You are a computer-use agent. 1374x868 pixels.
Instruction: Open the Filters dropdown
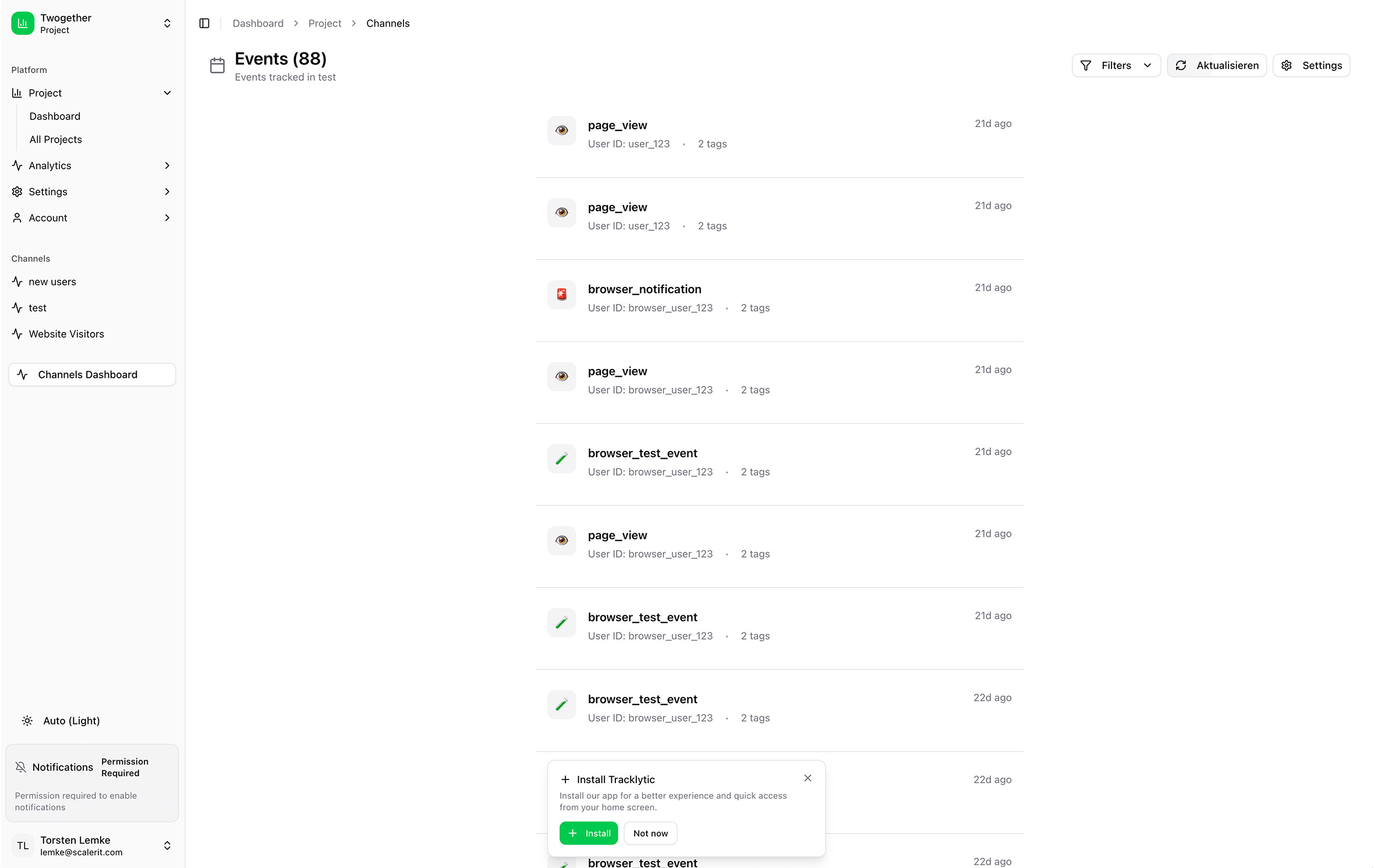[1116, 65]
